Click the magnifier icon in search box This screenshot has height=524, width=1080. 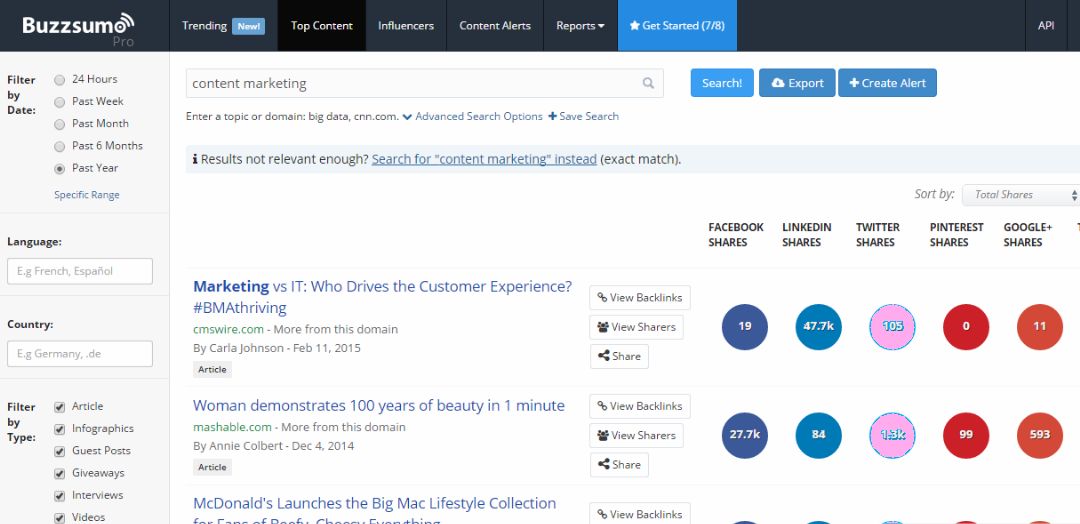[x=648, y=83]
